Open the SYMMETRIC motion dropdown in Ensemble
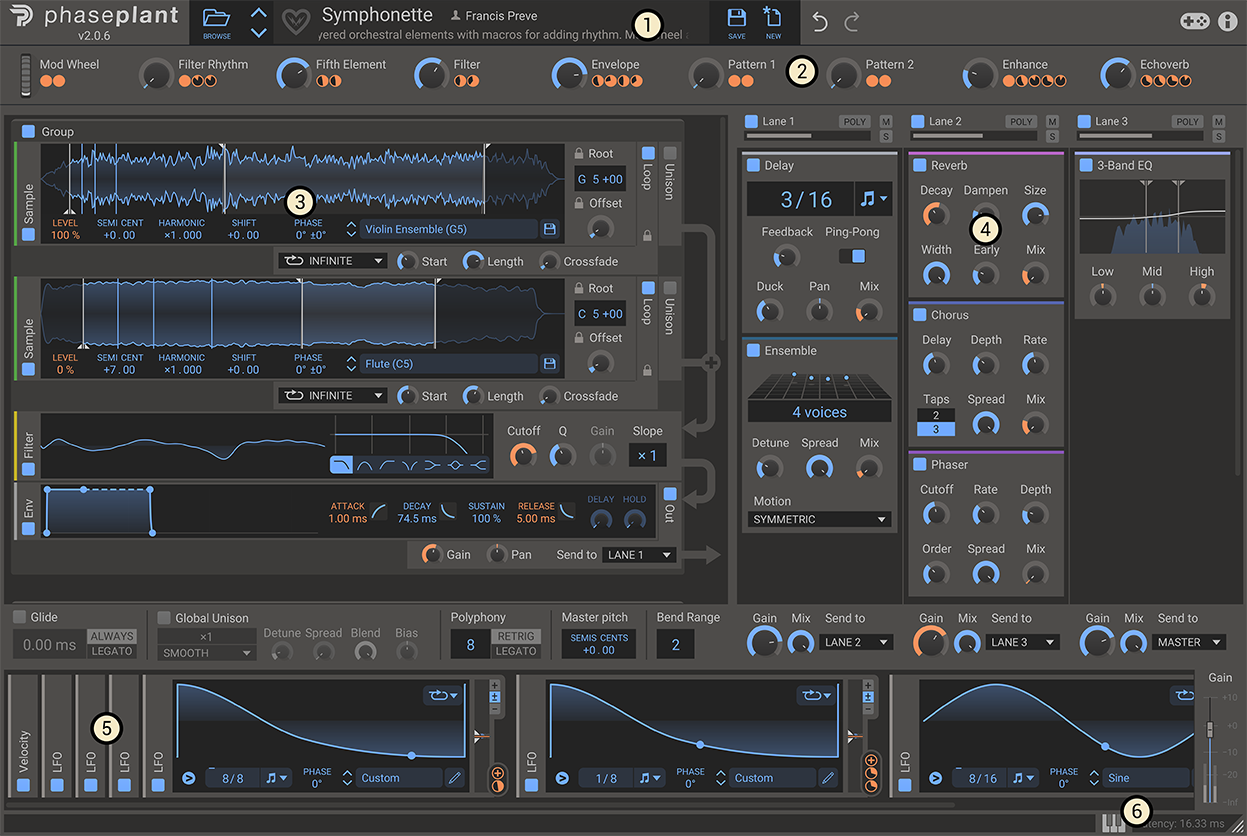1247x836 pixels. pos(818,519)
